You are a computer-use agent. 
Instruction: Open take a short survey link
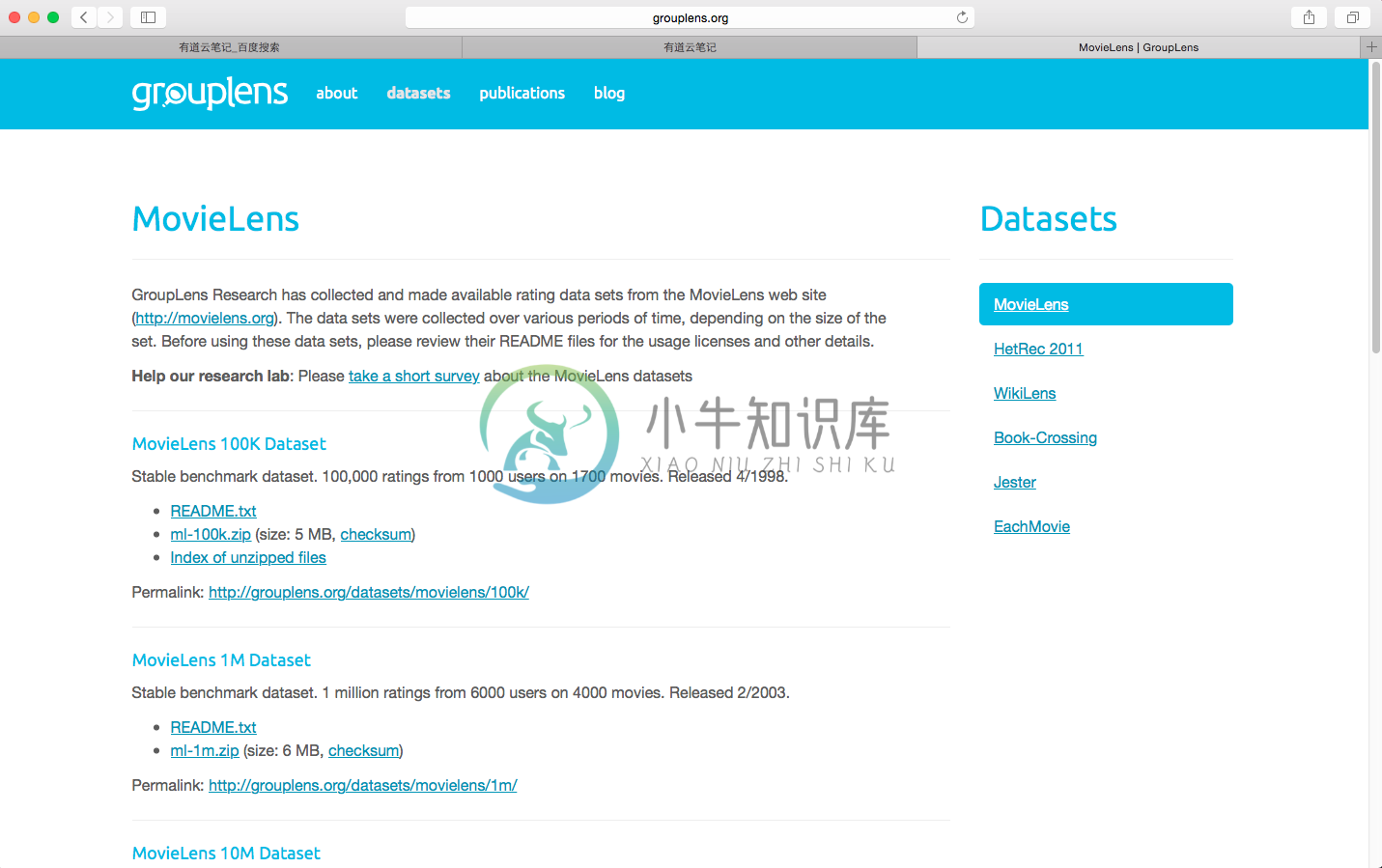point(414,376)
